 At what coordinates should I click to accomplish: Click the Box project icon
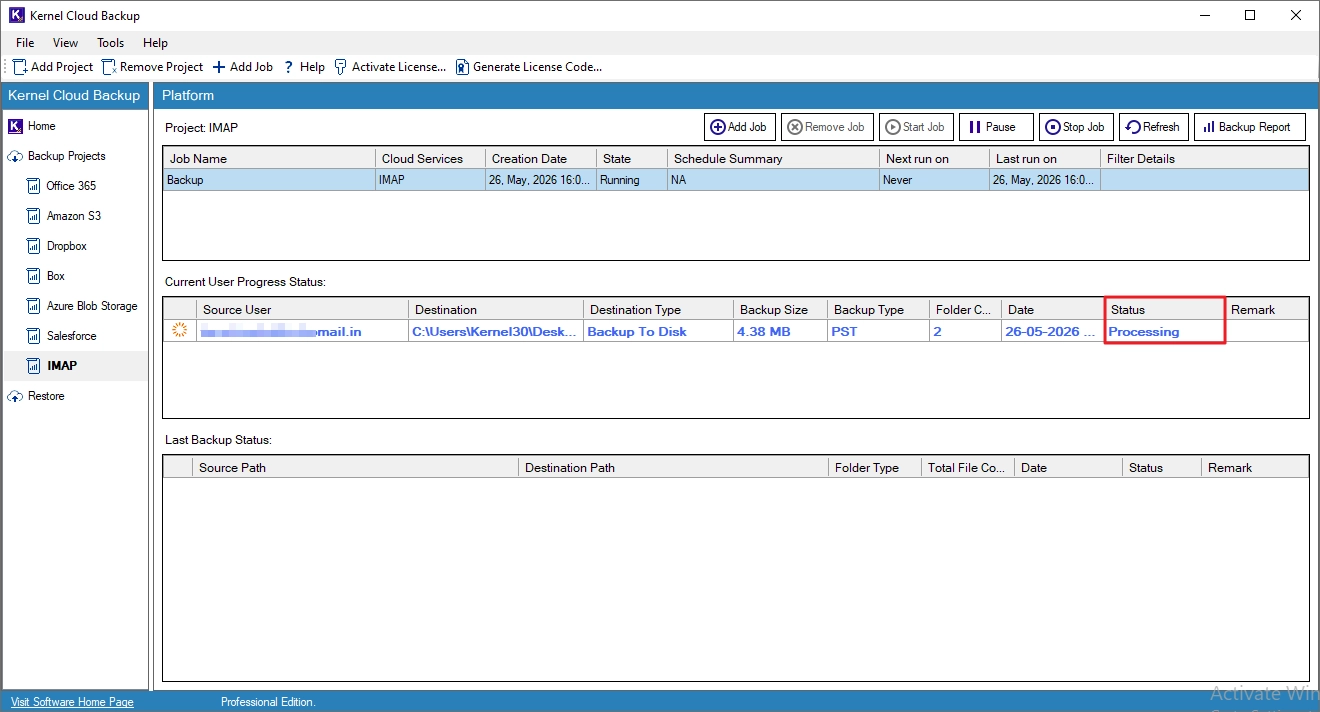34,276
